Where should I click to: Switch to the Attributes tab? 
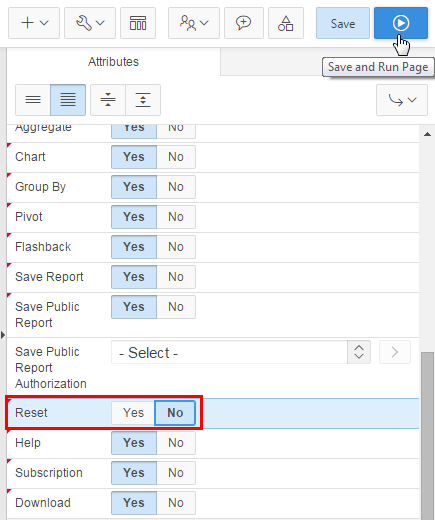tap(113, 62)
